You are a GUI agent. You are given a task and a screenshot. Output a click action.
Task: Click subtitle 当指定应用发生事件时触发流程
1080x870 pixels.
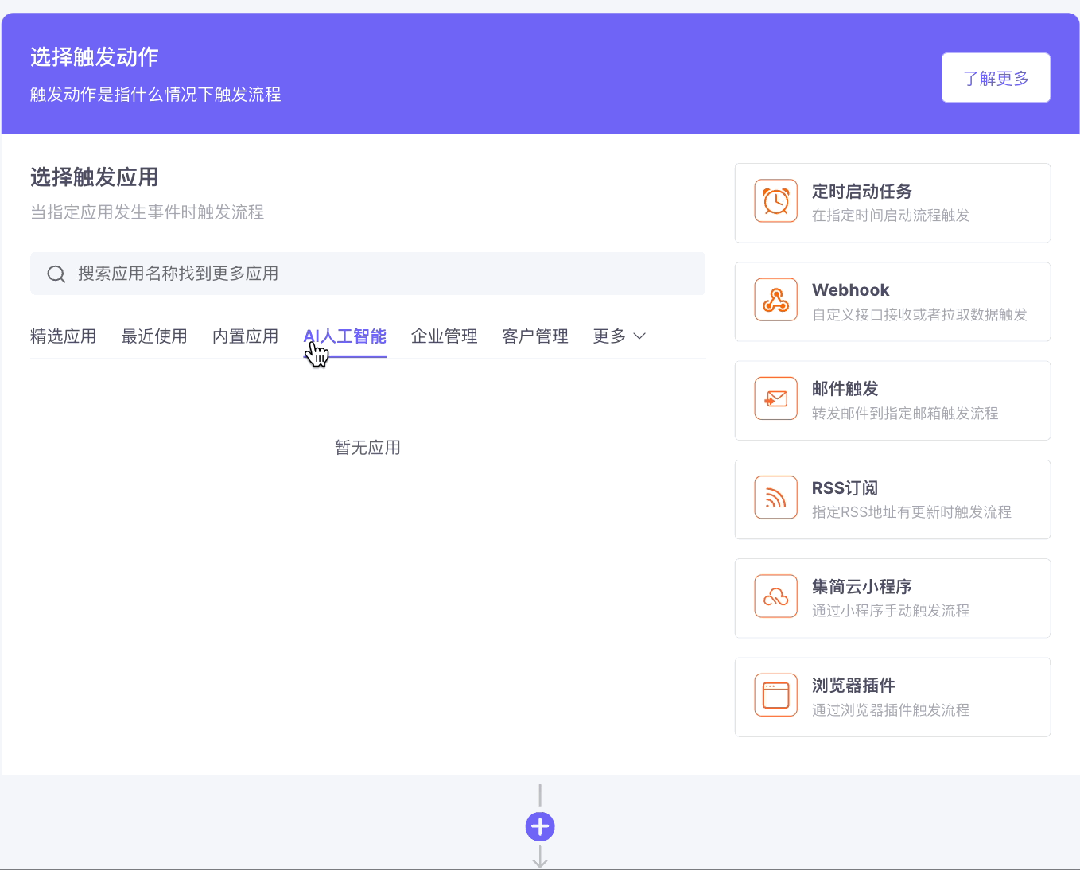pyautogui.click(x=147, y=211)
